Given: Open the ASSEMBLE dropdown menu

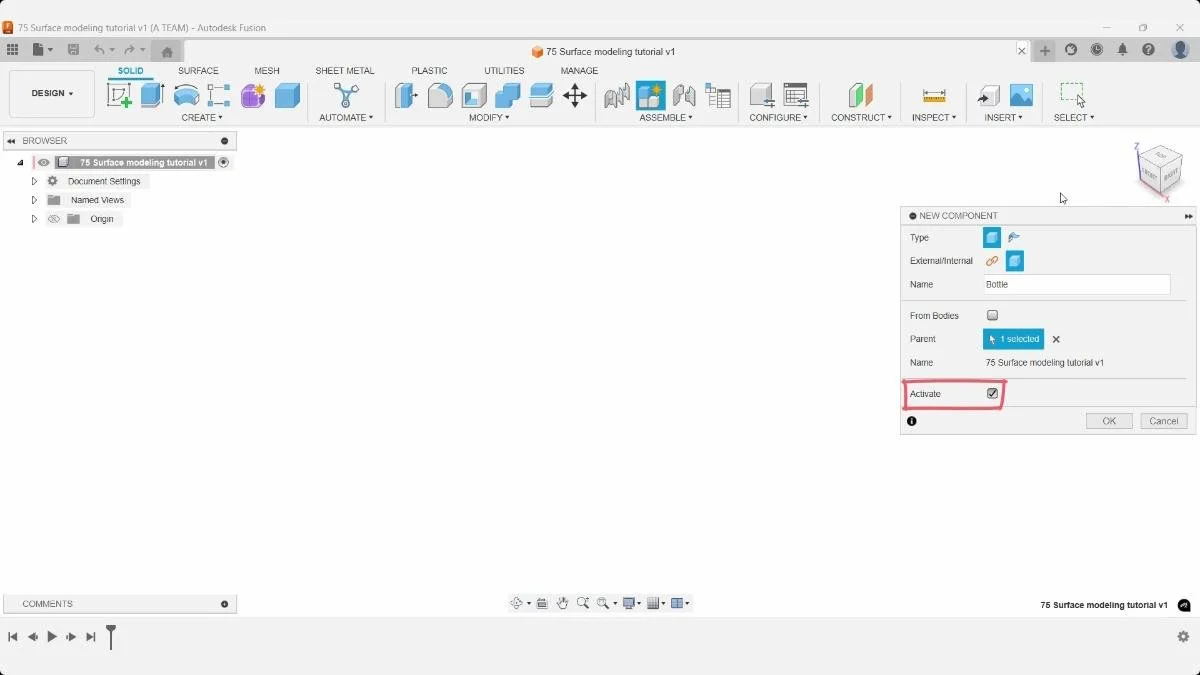Looking at the screenshot, I should (667, 117).
